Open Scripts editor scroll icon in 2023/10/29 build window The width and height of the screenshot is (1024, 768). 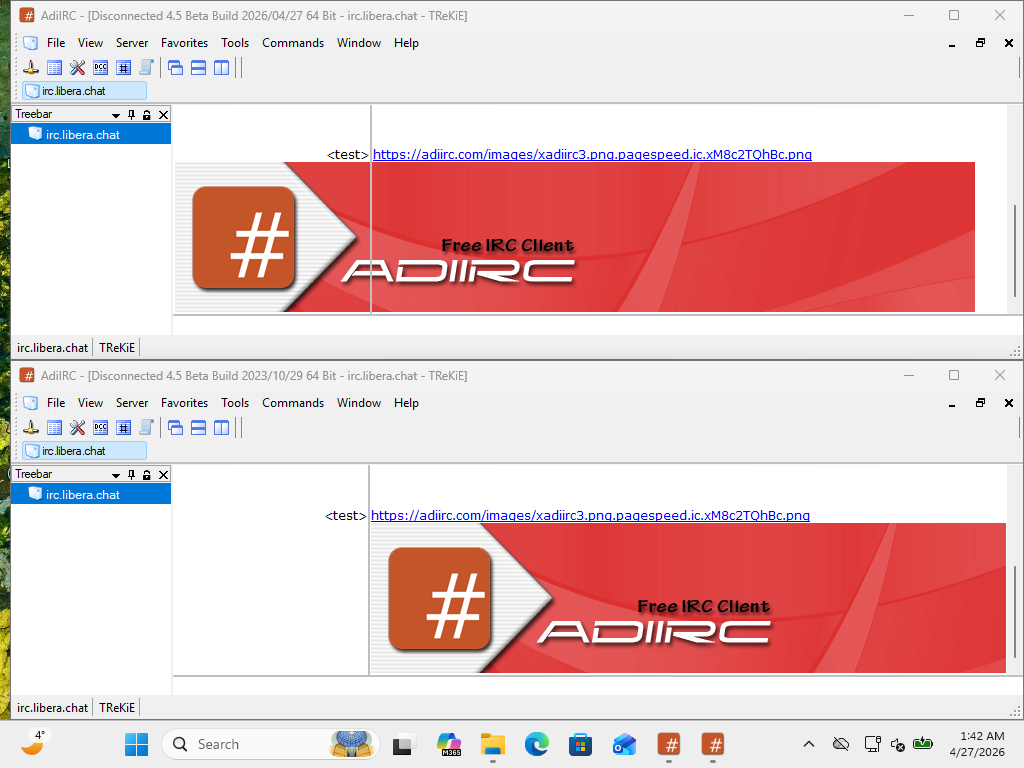(146, 428)
